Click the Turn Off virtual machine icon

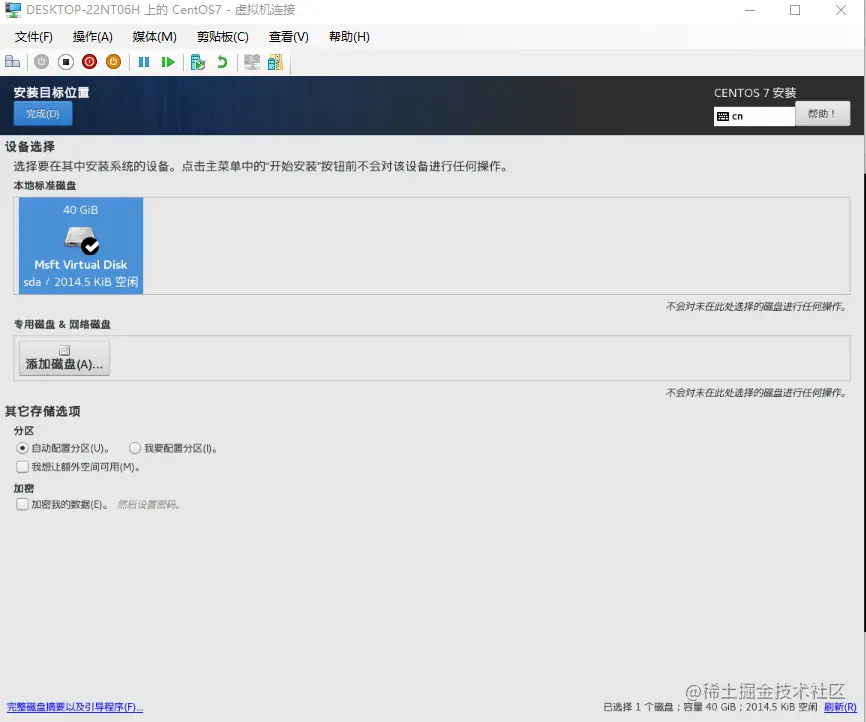(68, 61)
